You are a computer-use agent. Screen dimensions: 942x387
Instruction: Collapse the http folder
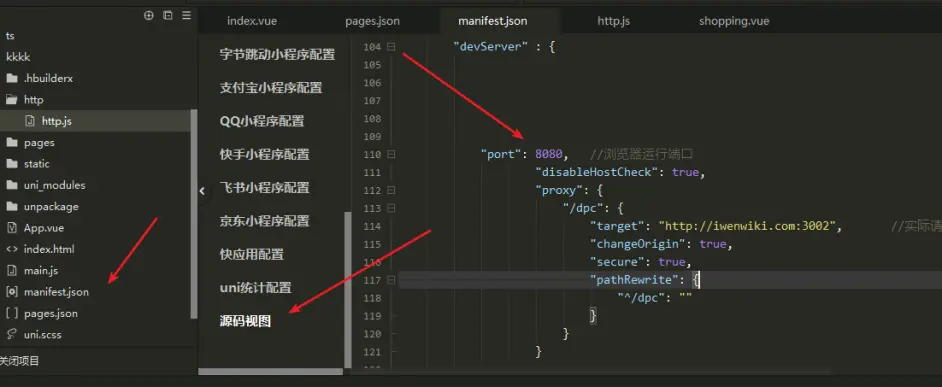point(25,100)
